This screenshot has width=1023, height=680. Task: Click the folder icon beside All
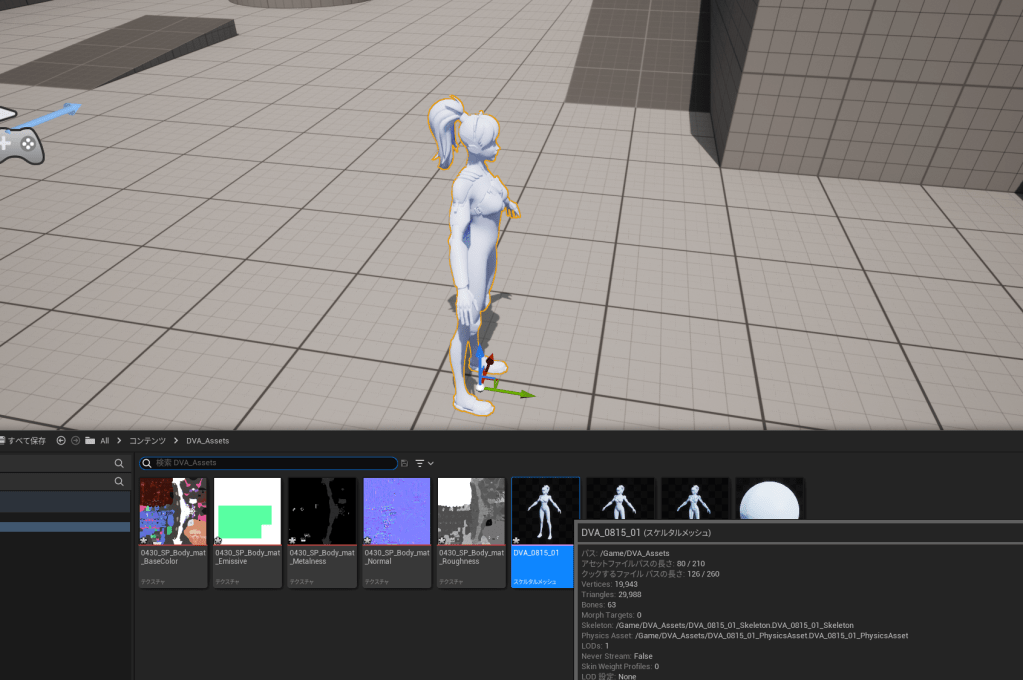pos(90,440)
